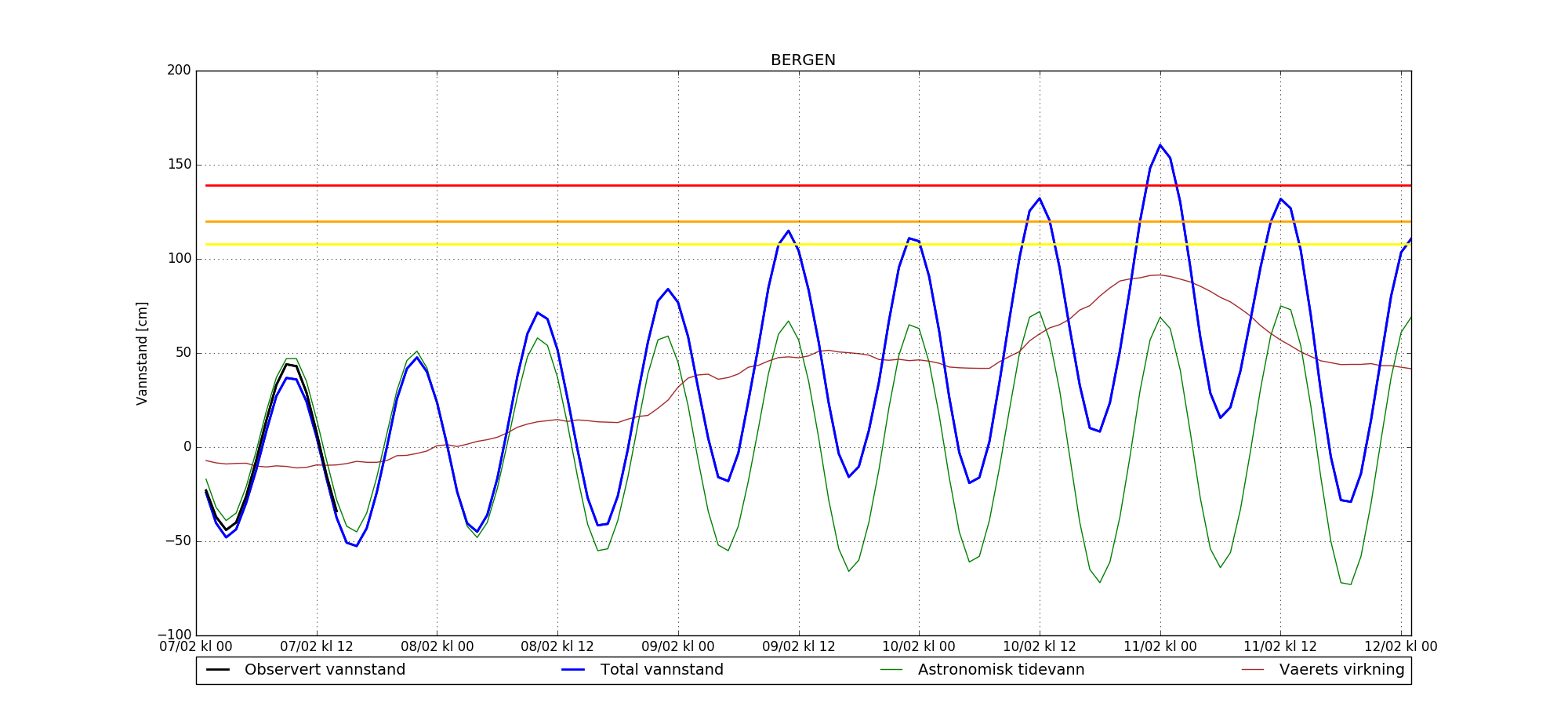Image resolution: width=1568 pixels, height=706 pixels.
Task: Click the 11/02 kl 00 x-axis label
Action: click(1160, 647)
